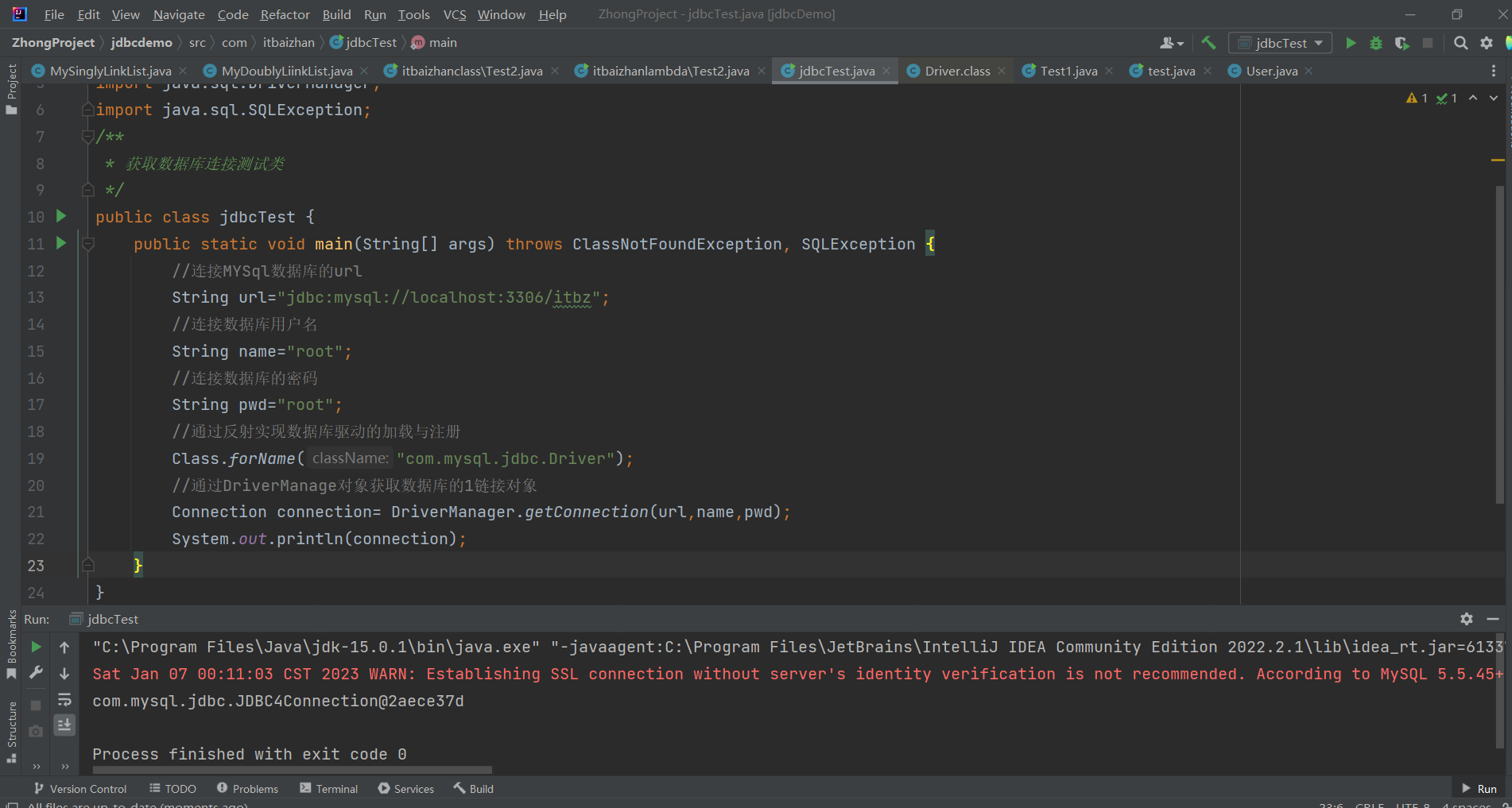
Task: Close the jdbcTest.java tab
Action: 886,71
